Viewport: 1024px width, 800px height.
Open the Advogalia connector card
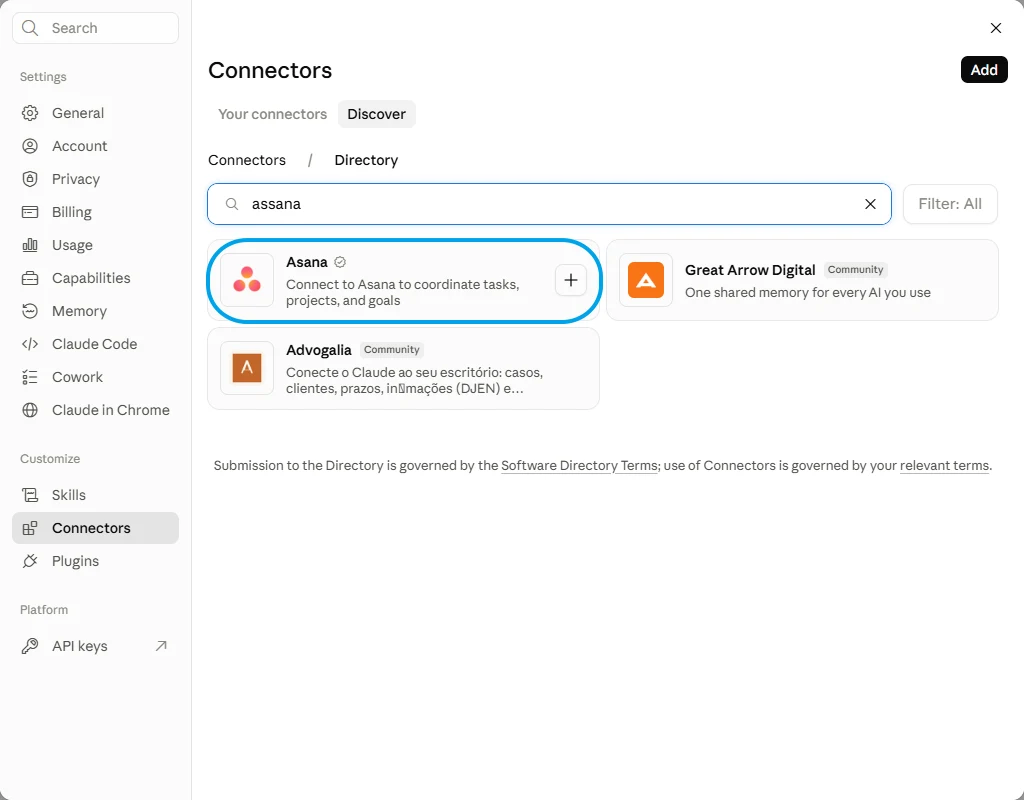coord(404,368)
